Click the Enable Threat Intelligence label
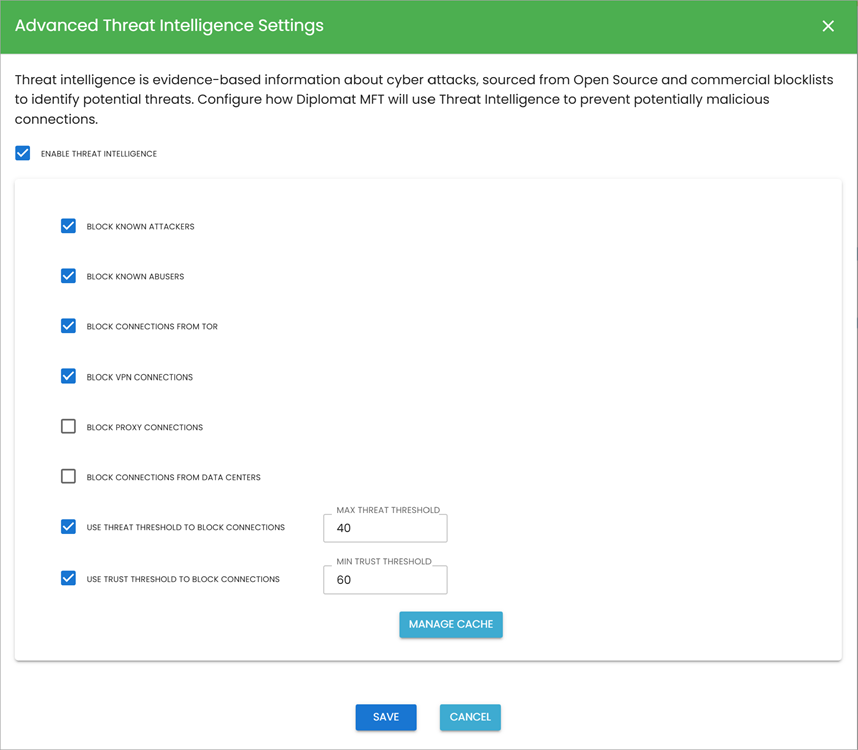 pyautogui.click(x=97, y=153)
